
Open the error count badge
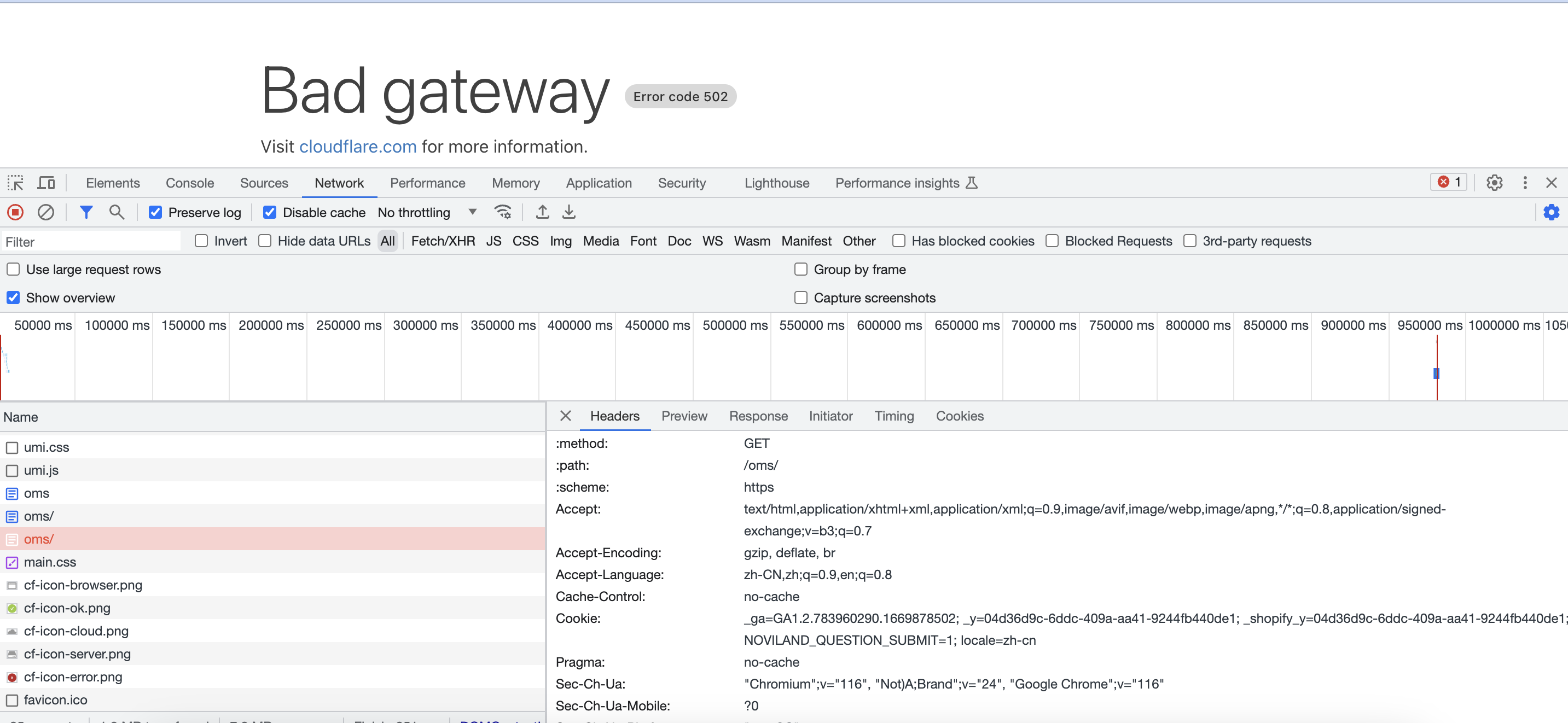click(1448, 182)
